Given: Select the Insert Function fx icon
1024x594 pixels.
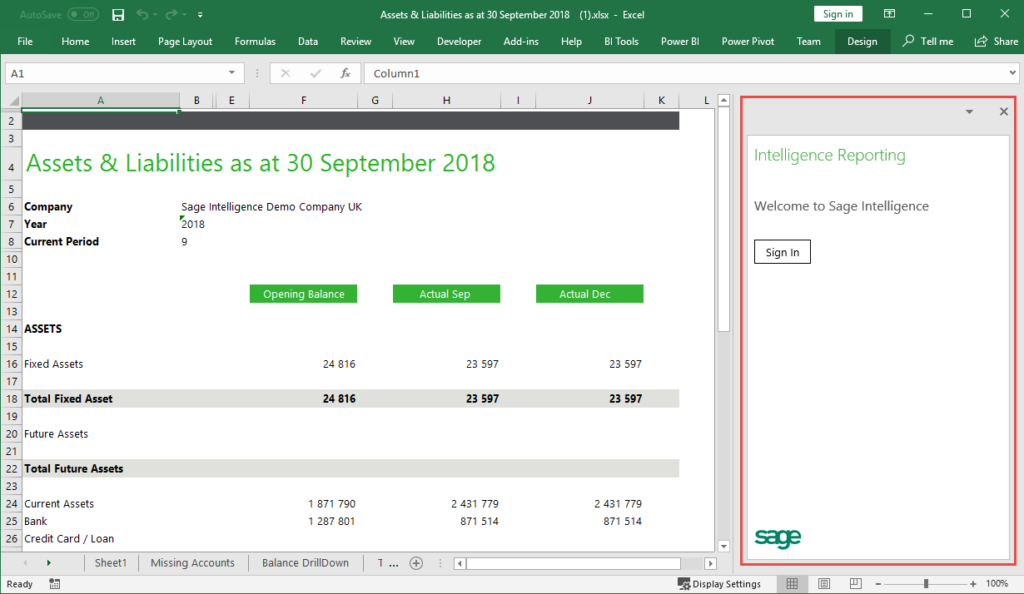Looking at the screenshot, I should click(x=347, y=72).
